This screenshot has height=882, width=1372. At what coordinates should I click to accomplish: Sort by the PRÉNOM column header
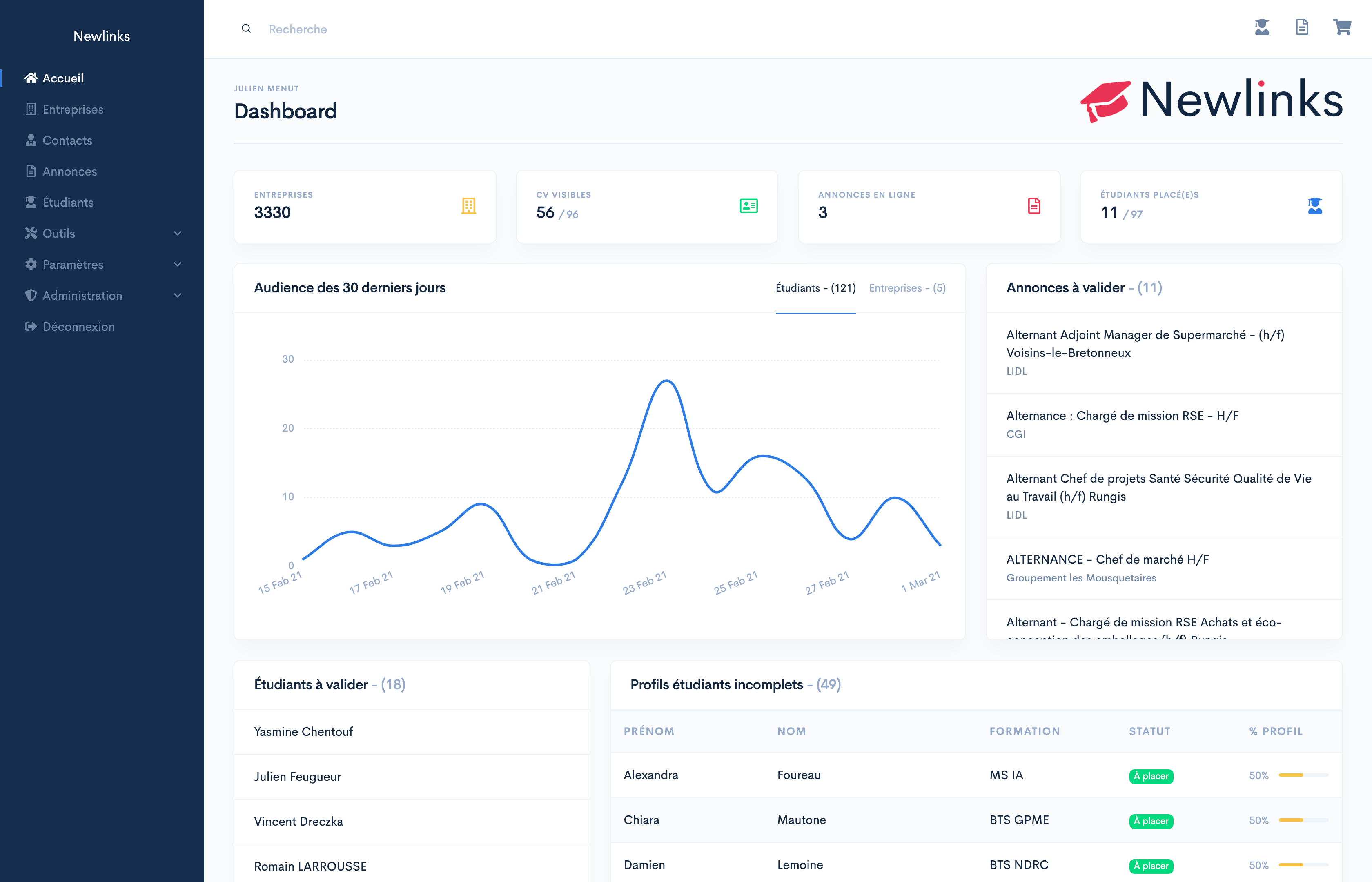pos(649,731)
